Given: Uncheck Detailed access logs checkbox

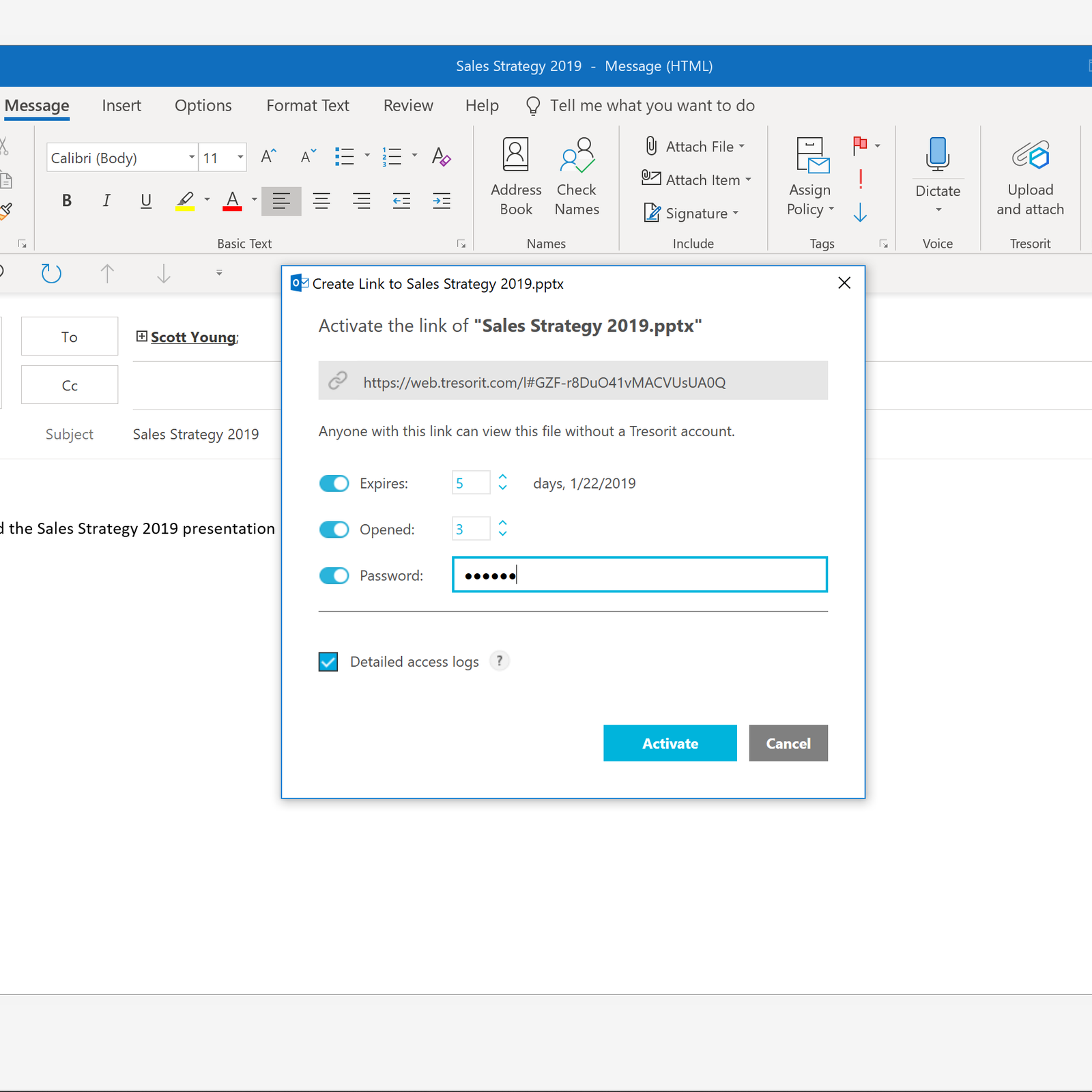Looking at the screenshot, I should (328, 661).
